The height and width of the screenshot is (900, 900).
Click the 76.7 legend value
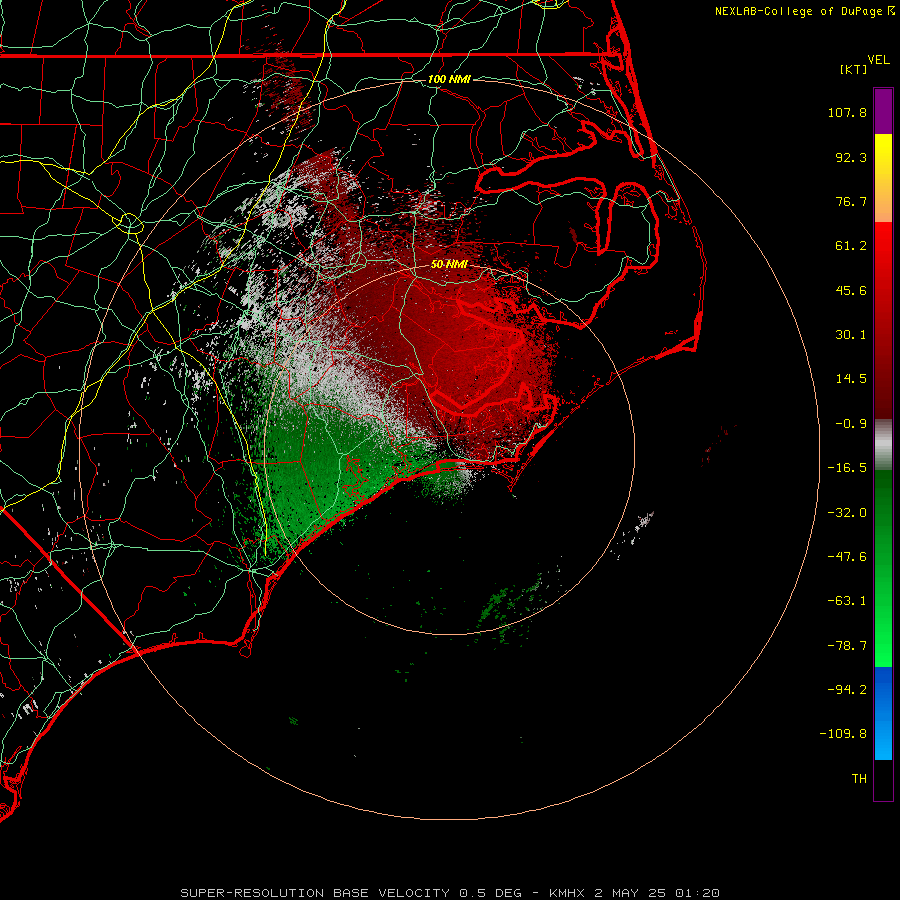(851, 201)
